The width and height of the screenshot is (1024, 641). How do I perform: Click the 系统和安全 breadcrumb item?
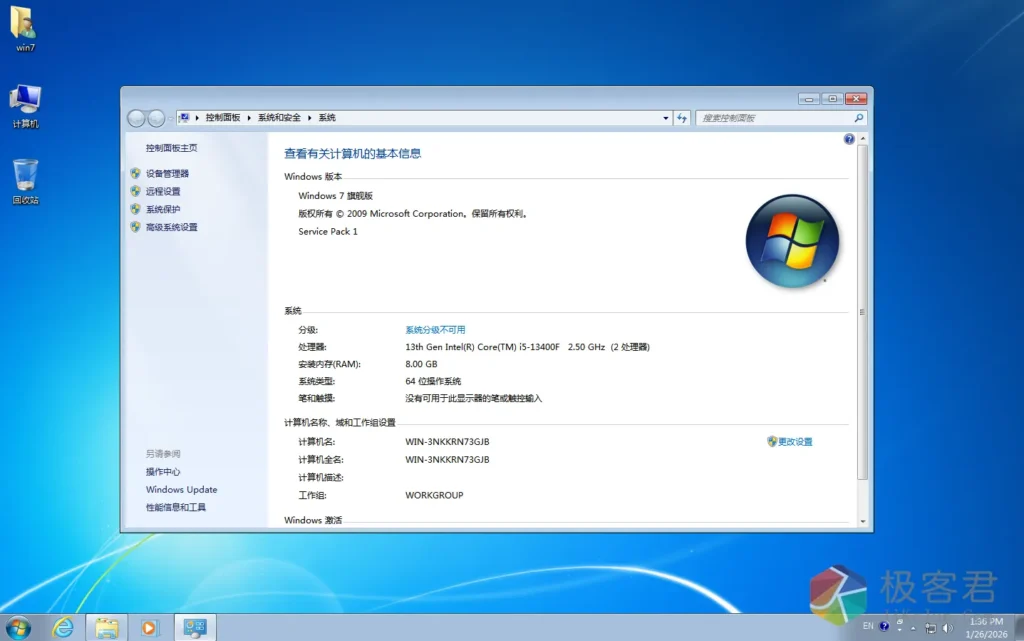pyautogui.click(x=279, y=118)
